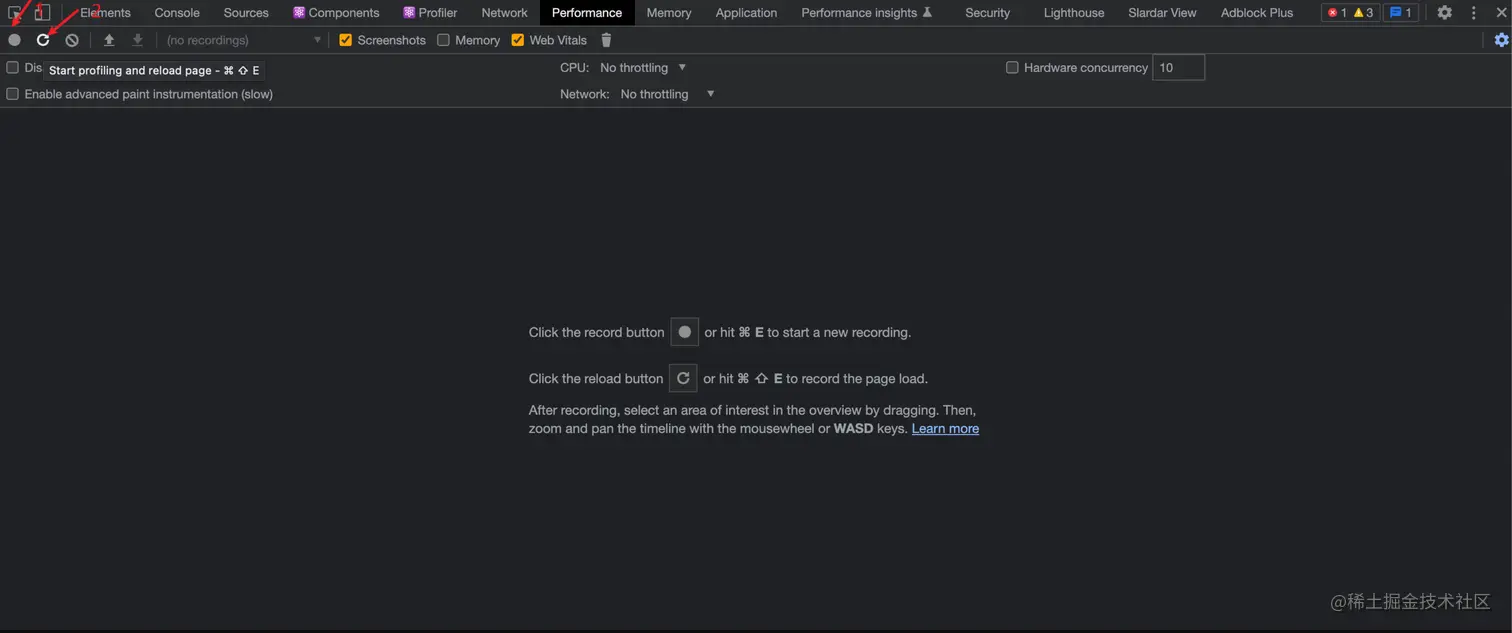Save profile using the download icon

point(138,40)
